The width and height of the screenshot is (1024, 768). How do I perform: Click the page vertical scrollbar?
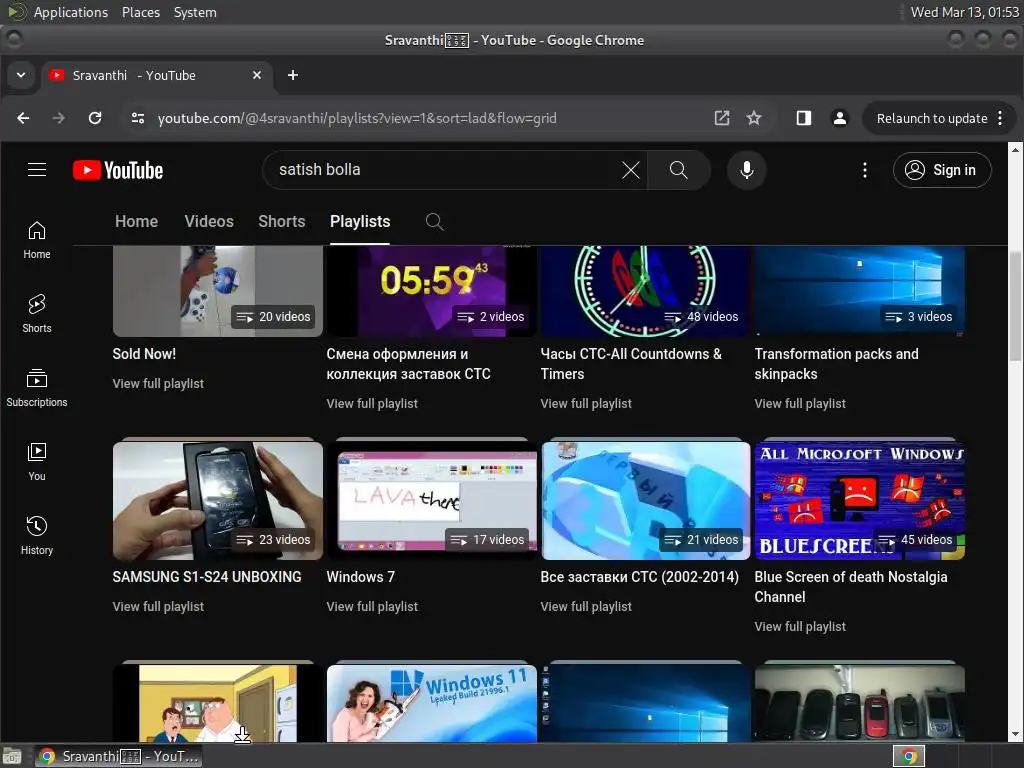point(1015,307)
